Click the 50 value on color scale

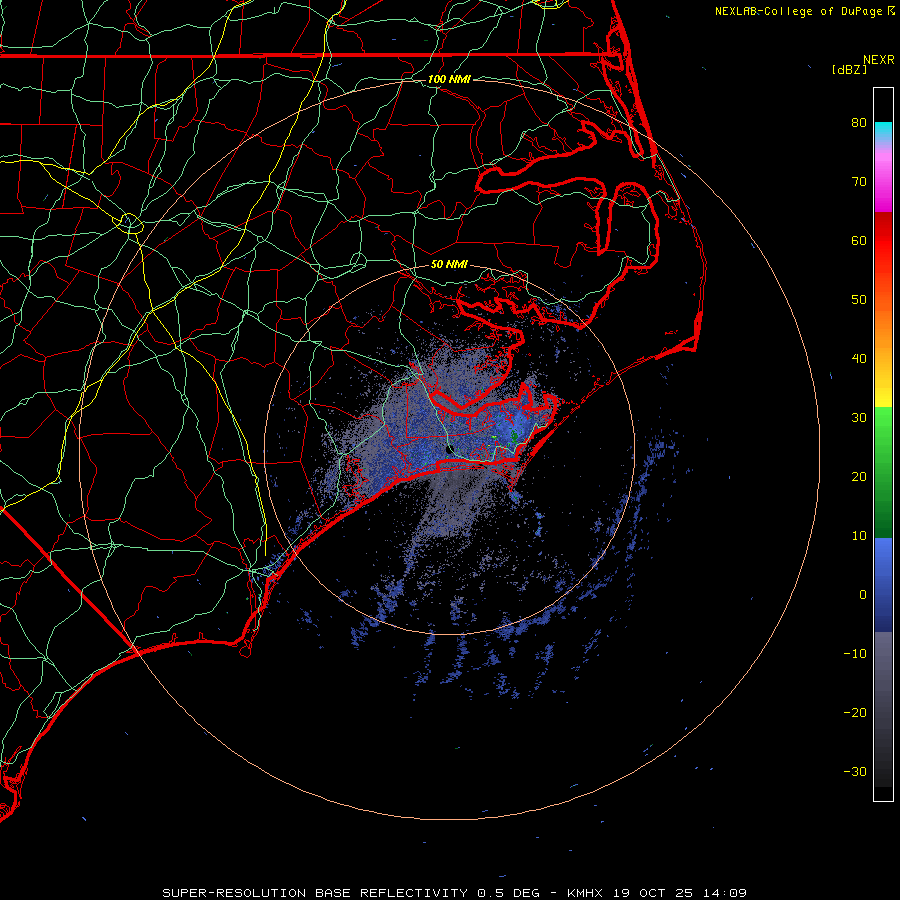tap(859, 300)
